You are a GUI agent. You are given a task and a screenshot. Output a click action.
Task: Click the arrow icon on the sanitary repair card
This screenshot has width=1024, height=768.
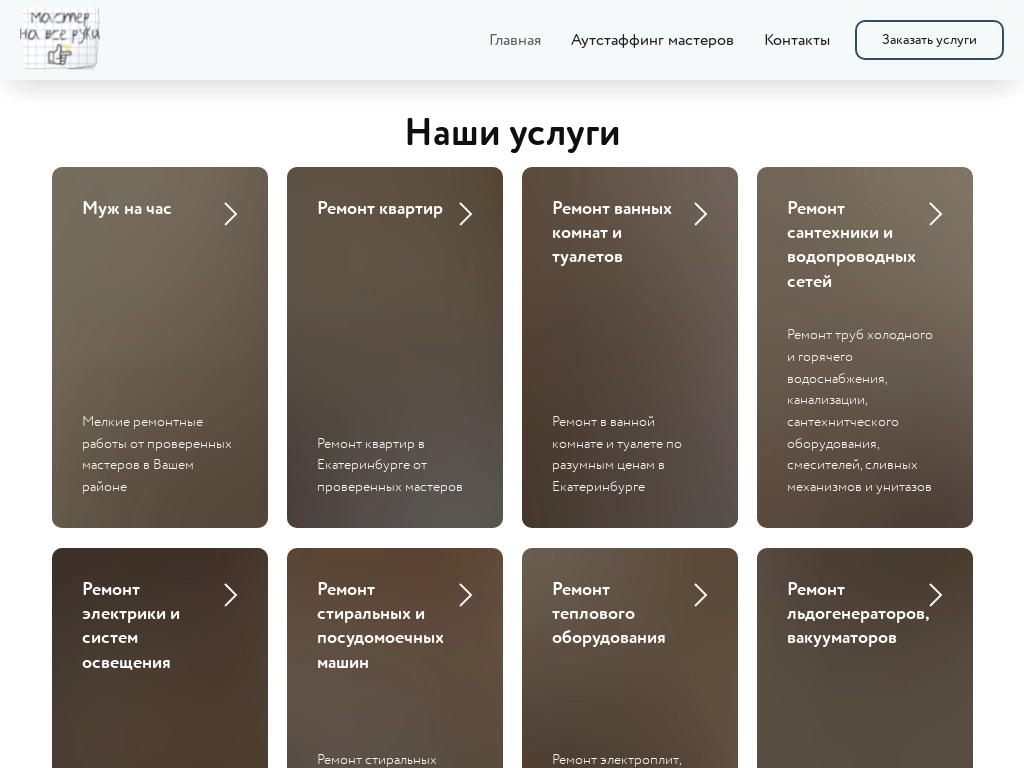(x=936, y=214)
